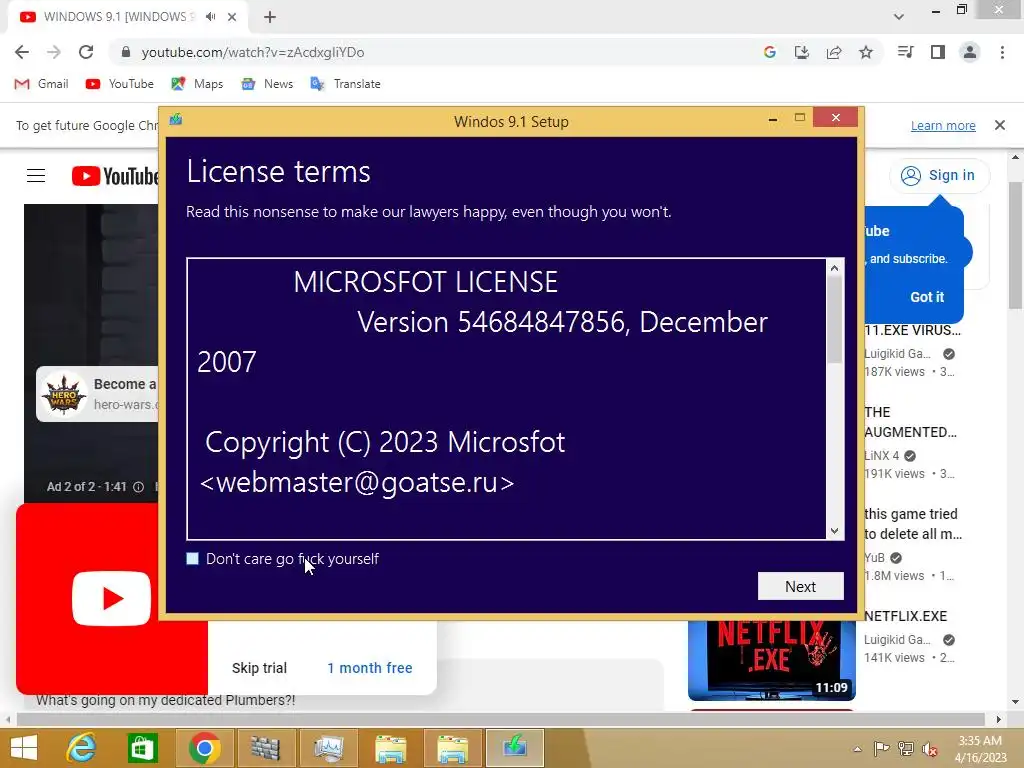The width and height of the screenshot is (1024, 768).
Task: Open the setup installer taskbar icon
Action: [x=515, y=748]
